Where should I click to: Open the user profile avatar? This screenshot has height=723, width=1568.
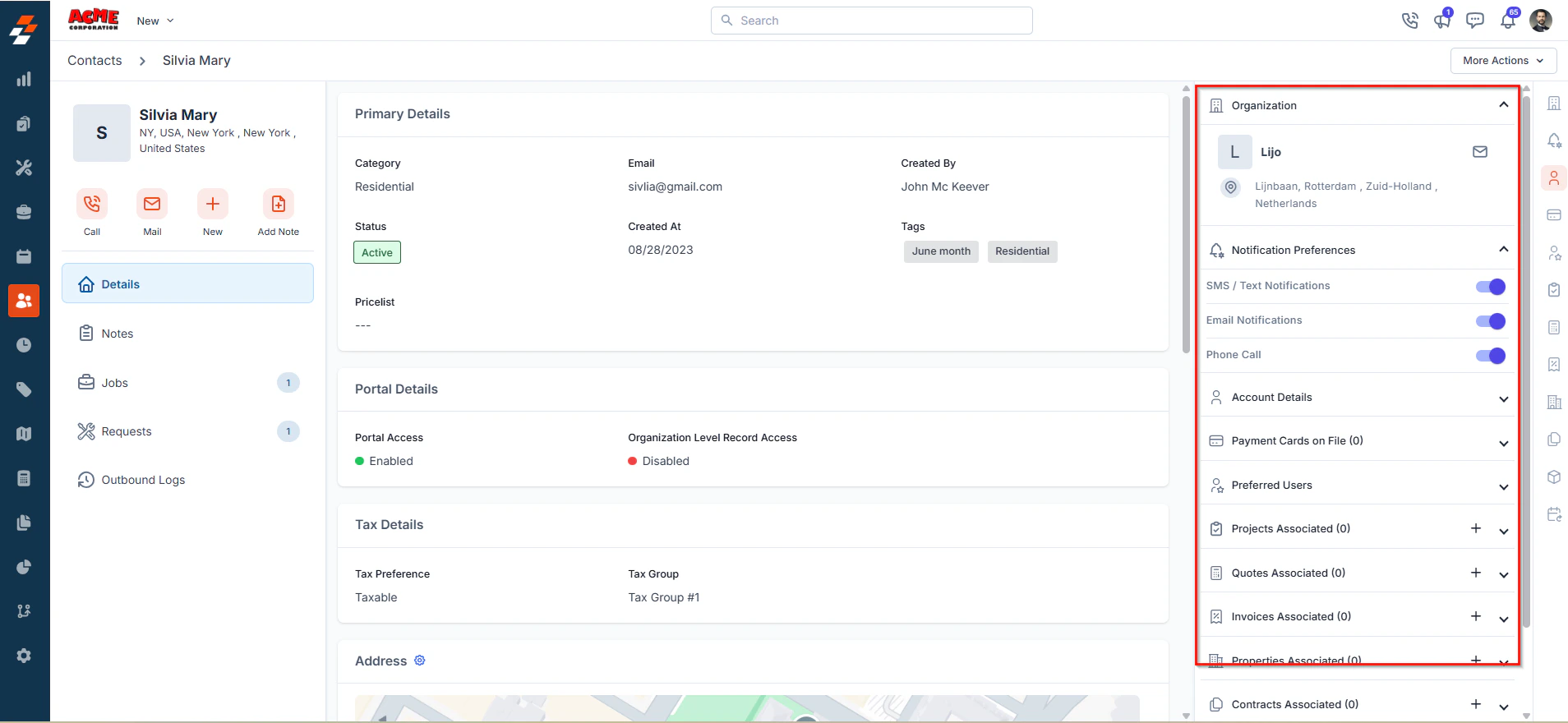click(x=1541, y=21)
